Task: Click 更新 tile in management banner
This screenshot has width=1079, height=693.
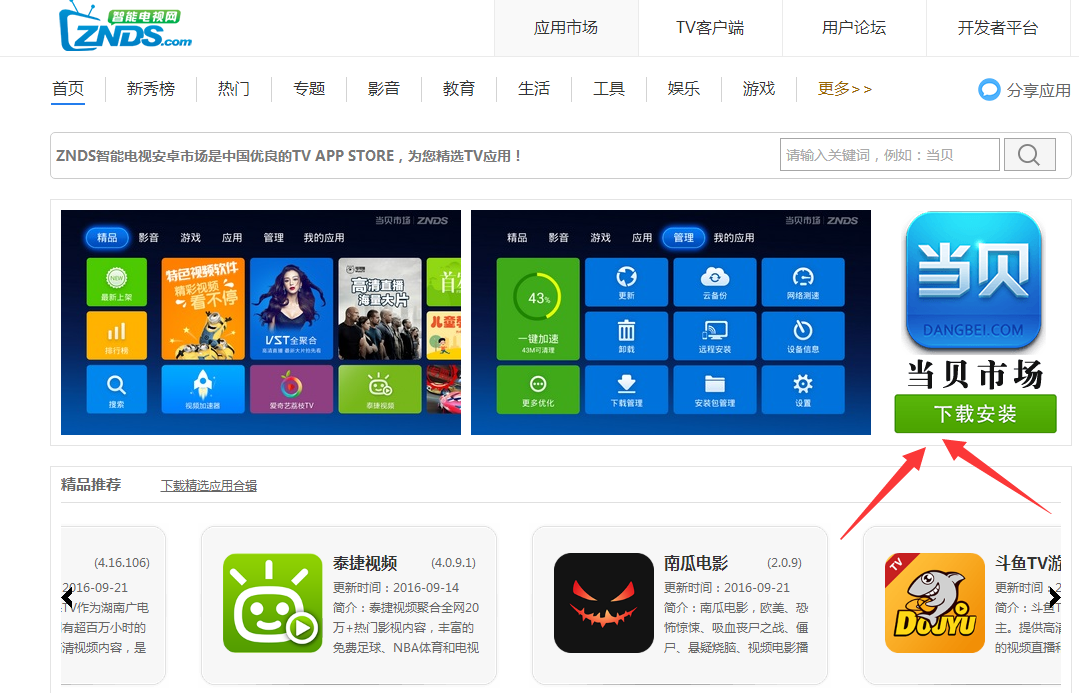Action: [626, 281]
